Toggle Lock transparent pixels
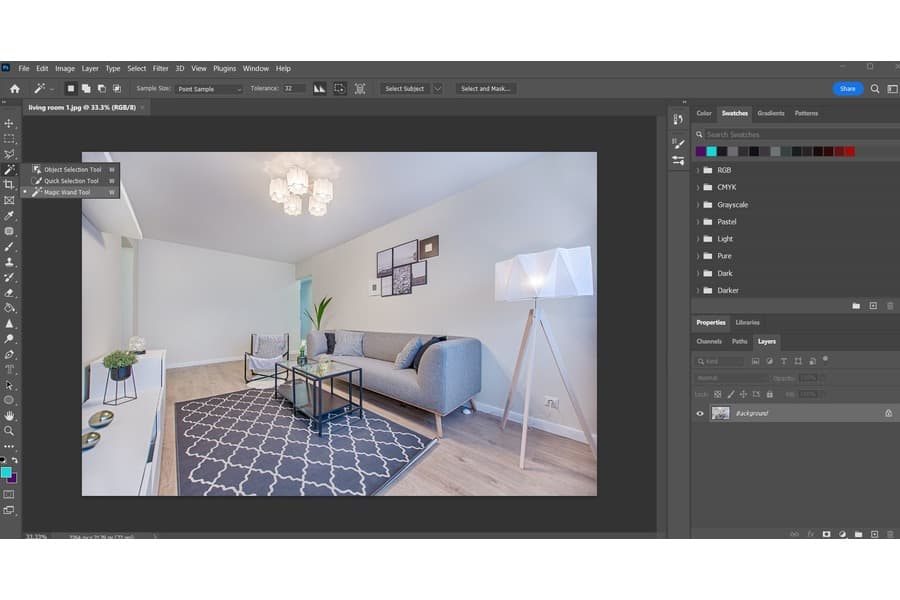 point(717,394)
